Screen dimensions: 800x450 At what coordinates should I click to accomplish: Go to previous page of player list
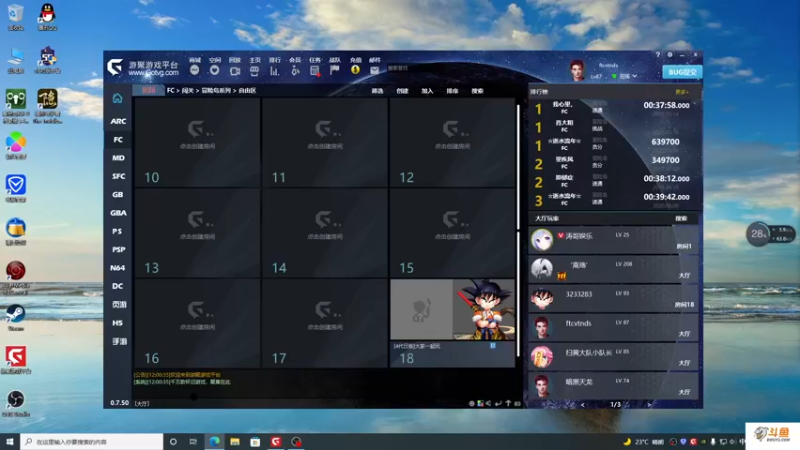click(x=583, y=405)
